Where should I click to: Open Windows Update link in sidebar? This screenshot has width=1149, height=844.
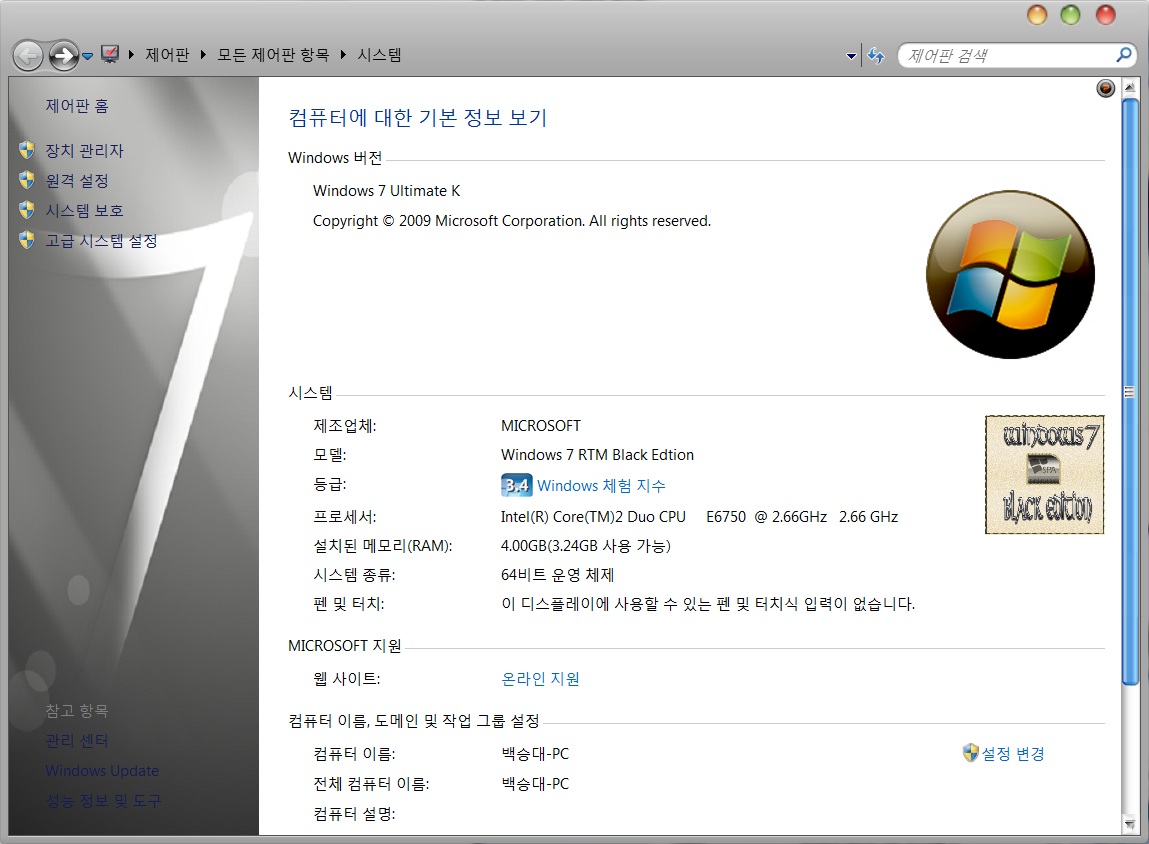point(102,771)
